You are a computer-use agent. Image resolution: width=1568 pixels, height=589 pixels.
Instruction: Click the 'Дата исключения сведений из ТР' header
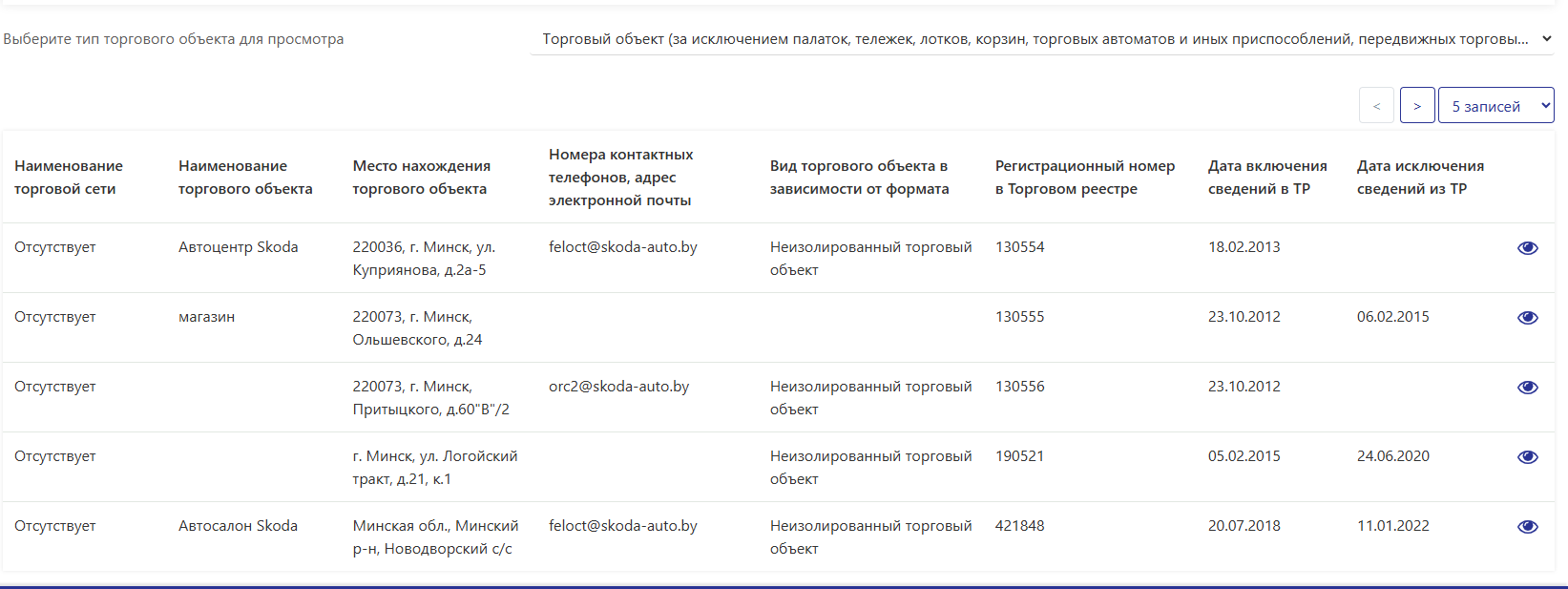(1420, 178)
